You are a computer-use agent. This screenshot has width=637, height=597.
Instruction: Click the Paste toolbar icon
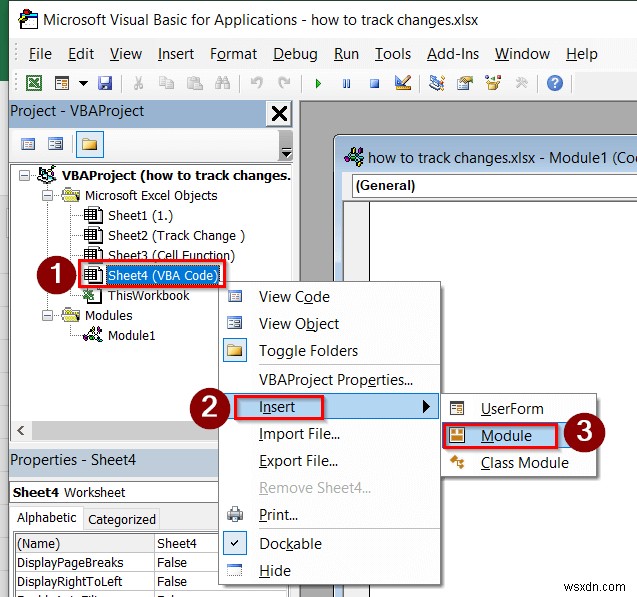point(195,83)
